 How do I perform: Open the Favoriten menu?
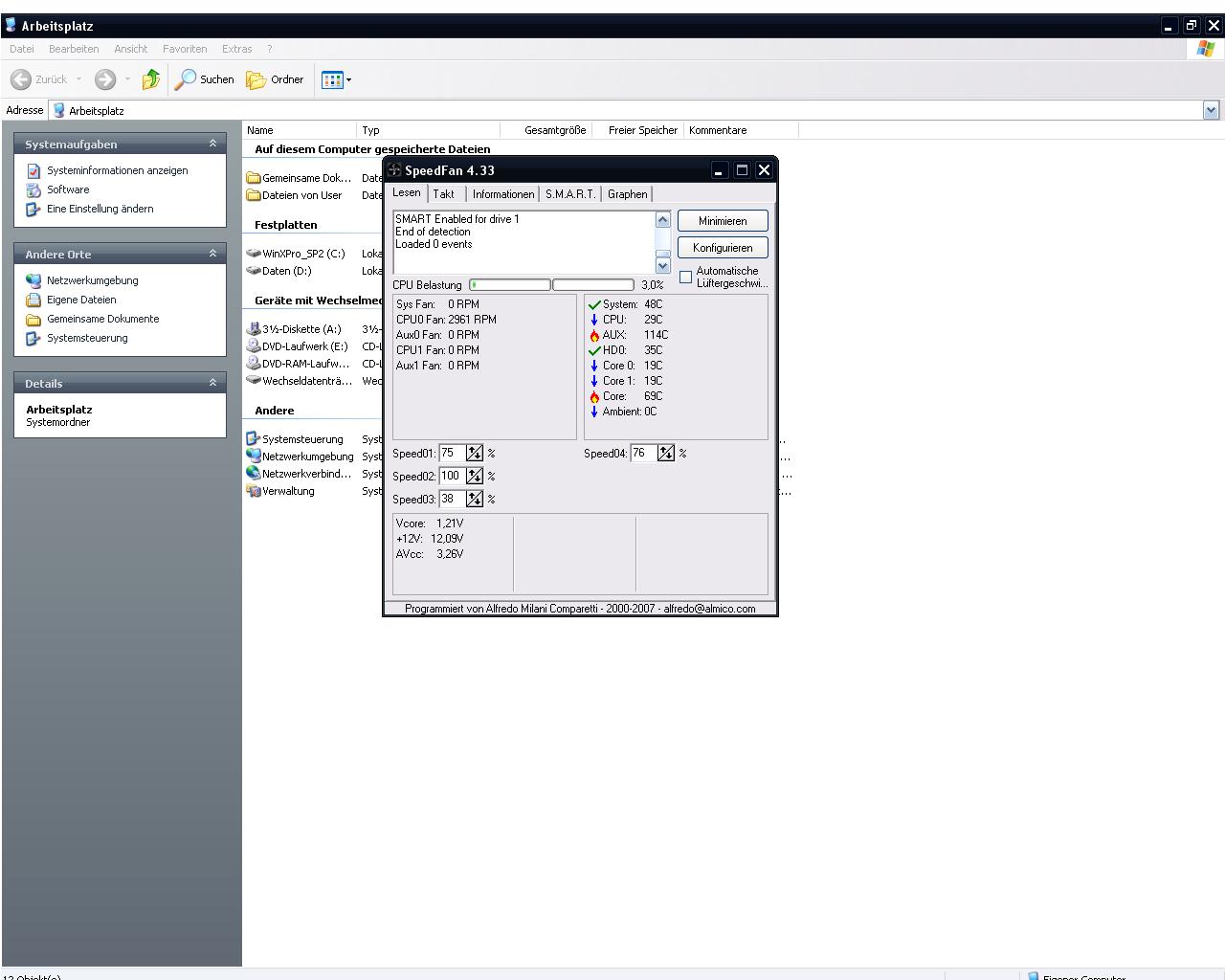tap(185, 49)
